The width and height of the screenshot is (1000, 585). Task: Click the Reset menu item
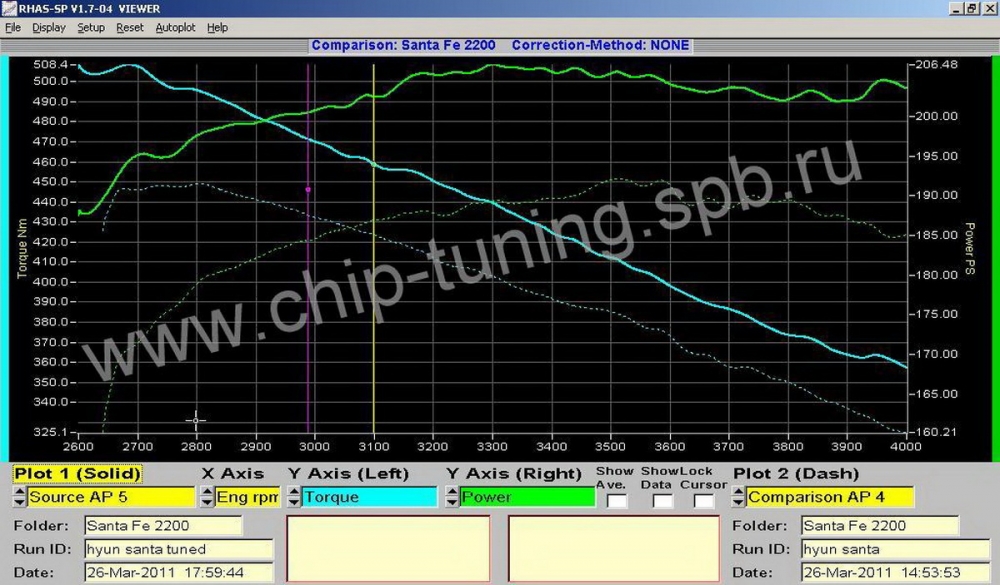pyautogui.click(x=130, y=28)
